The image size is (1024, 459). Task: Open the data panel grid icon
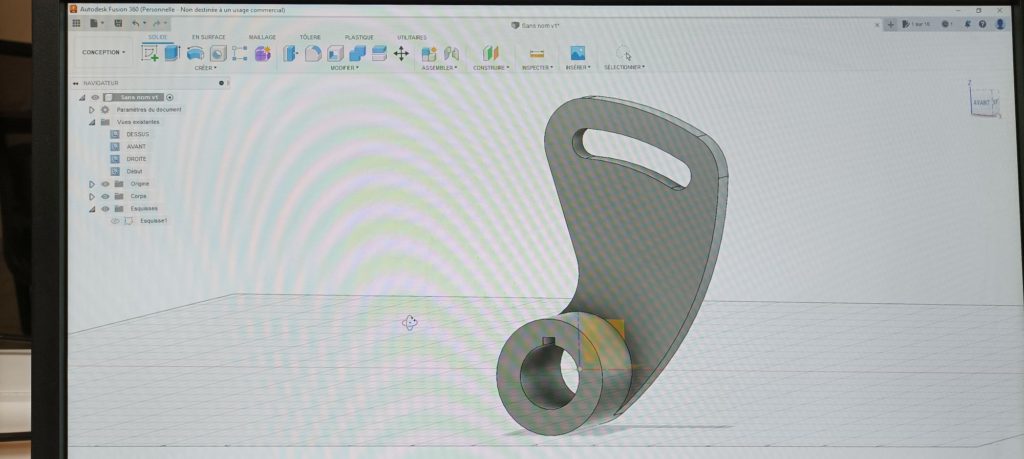point(75,23)
